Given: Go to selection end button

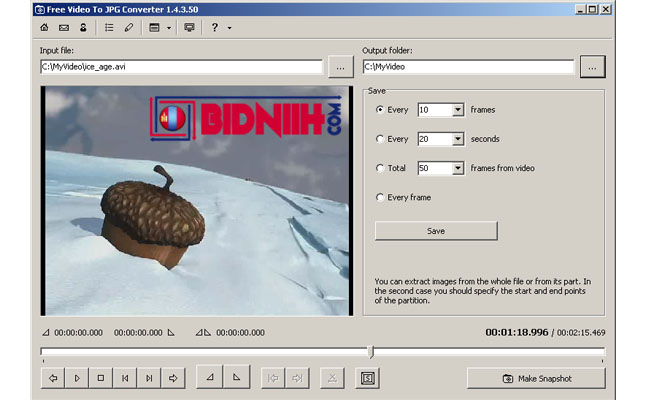Looking at the screenshot, I should click(x=297, y=378).
